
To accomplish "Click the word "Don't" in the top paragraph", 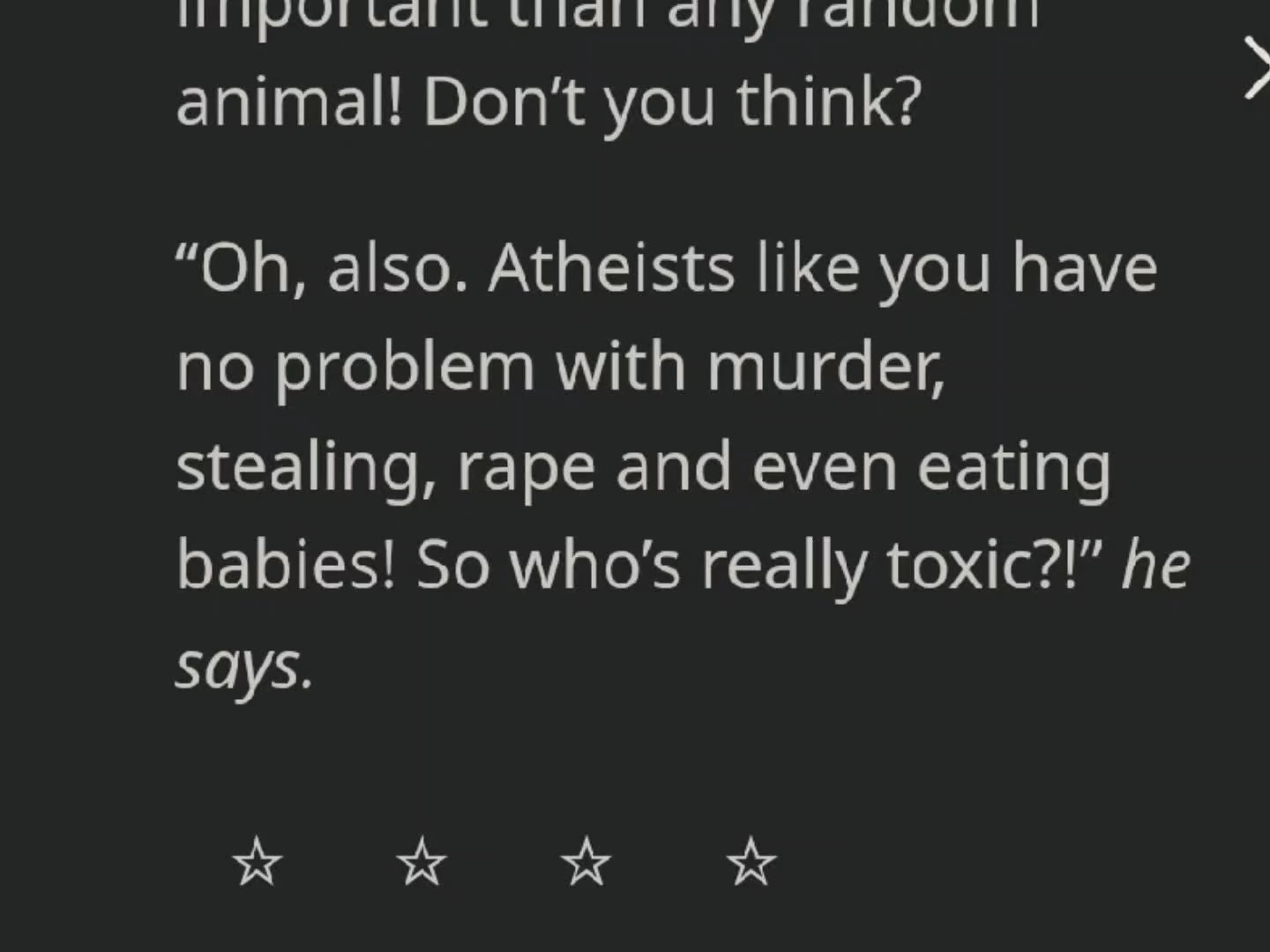I will [504, 101].
